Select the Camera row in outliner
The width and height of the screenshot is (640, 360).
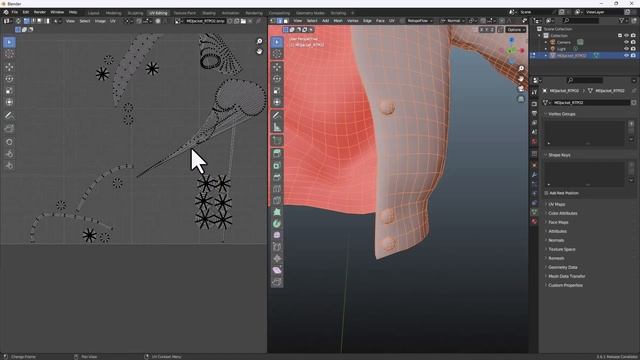pos(563,42)
